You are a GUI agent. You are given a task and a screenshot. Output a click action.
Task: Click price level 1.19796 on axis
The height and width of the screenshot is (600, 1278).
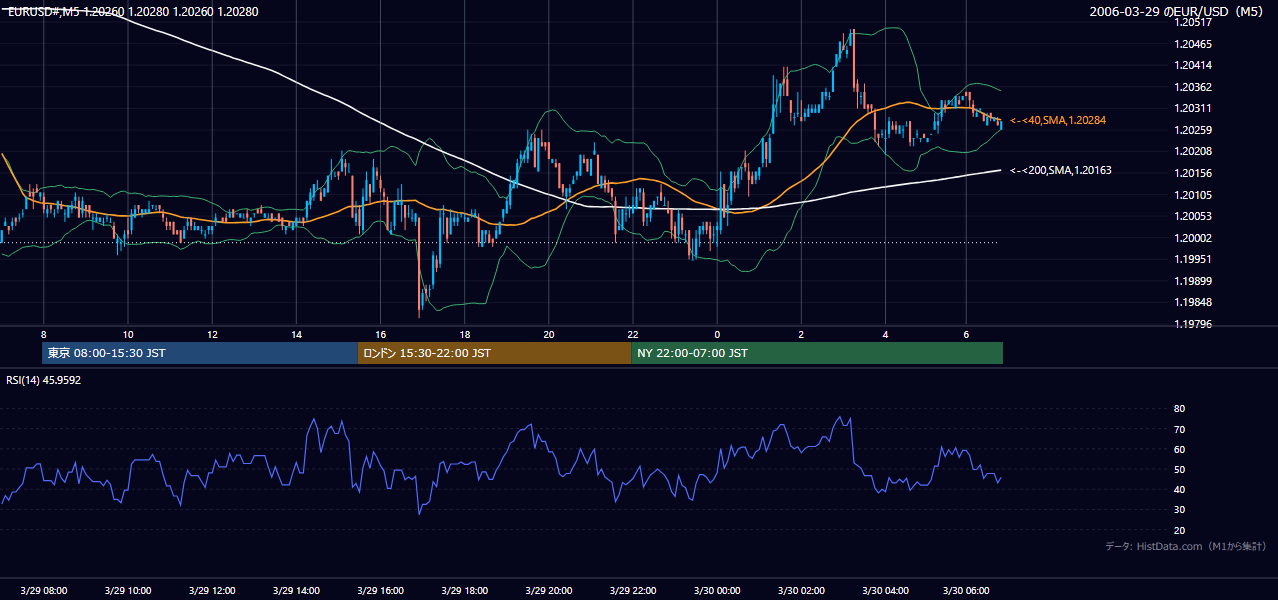[x=1195, y=324]
